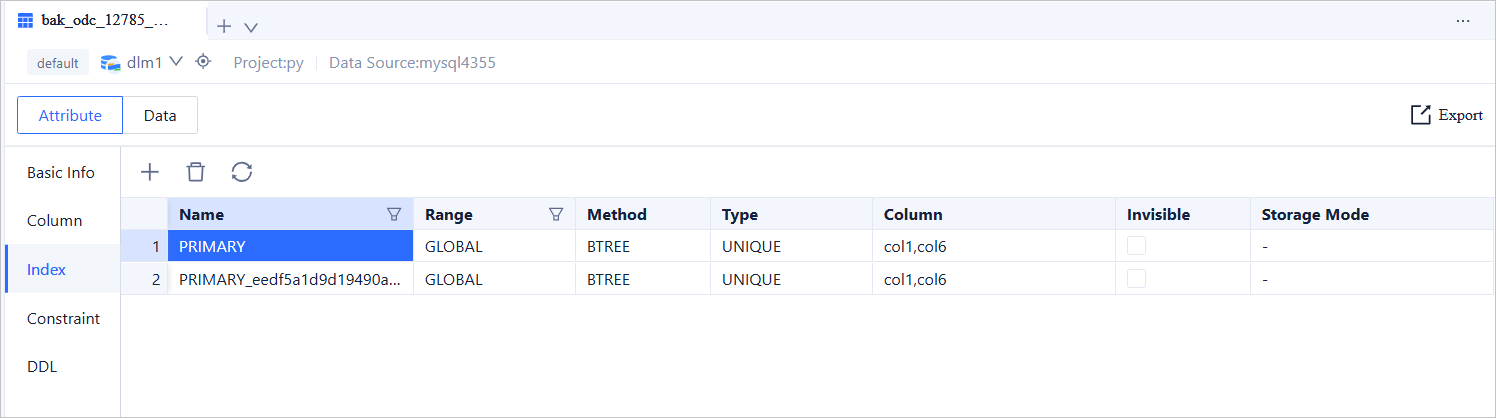Toggle Invisible checkbox for PRIMARY index
Viewport: 1496px width, 418px height.
(1136, 246)
